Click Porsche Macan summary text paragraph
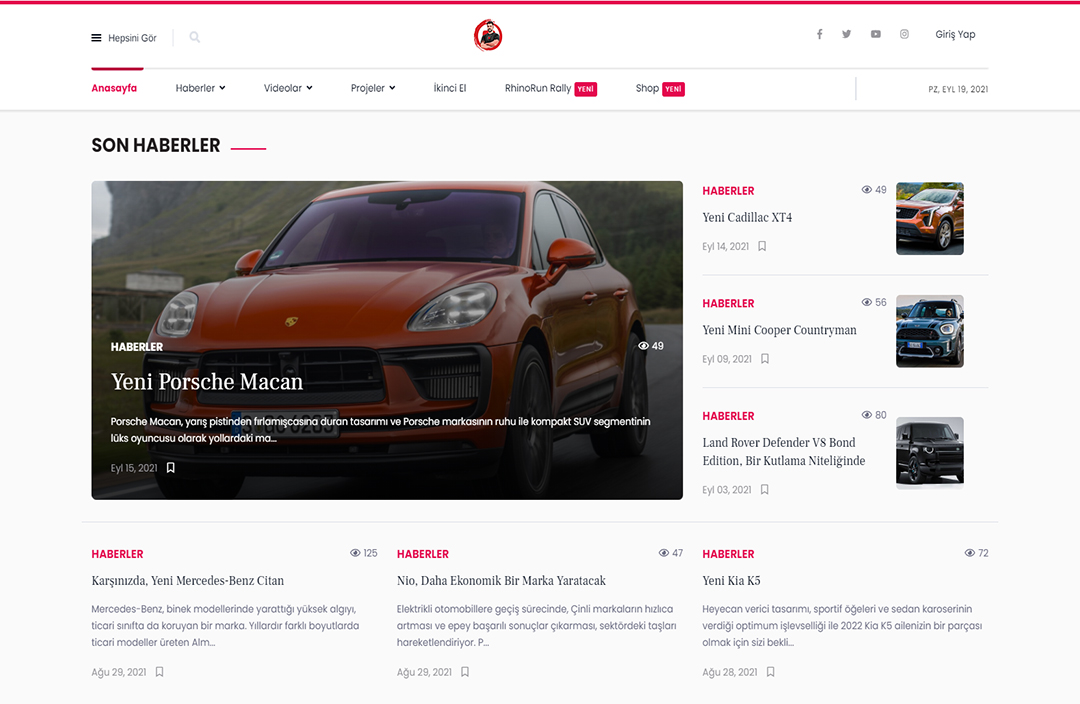This screenshot has height=704, width=1080. pos(380,430)
